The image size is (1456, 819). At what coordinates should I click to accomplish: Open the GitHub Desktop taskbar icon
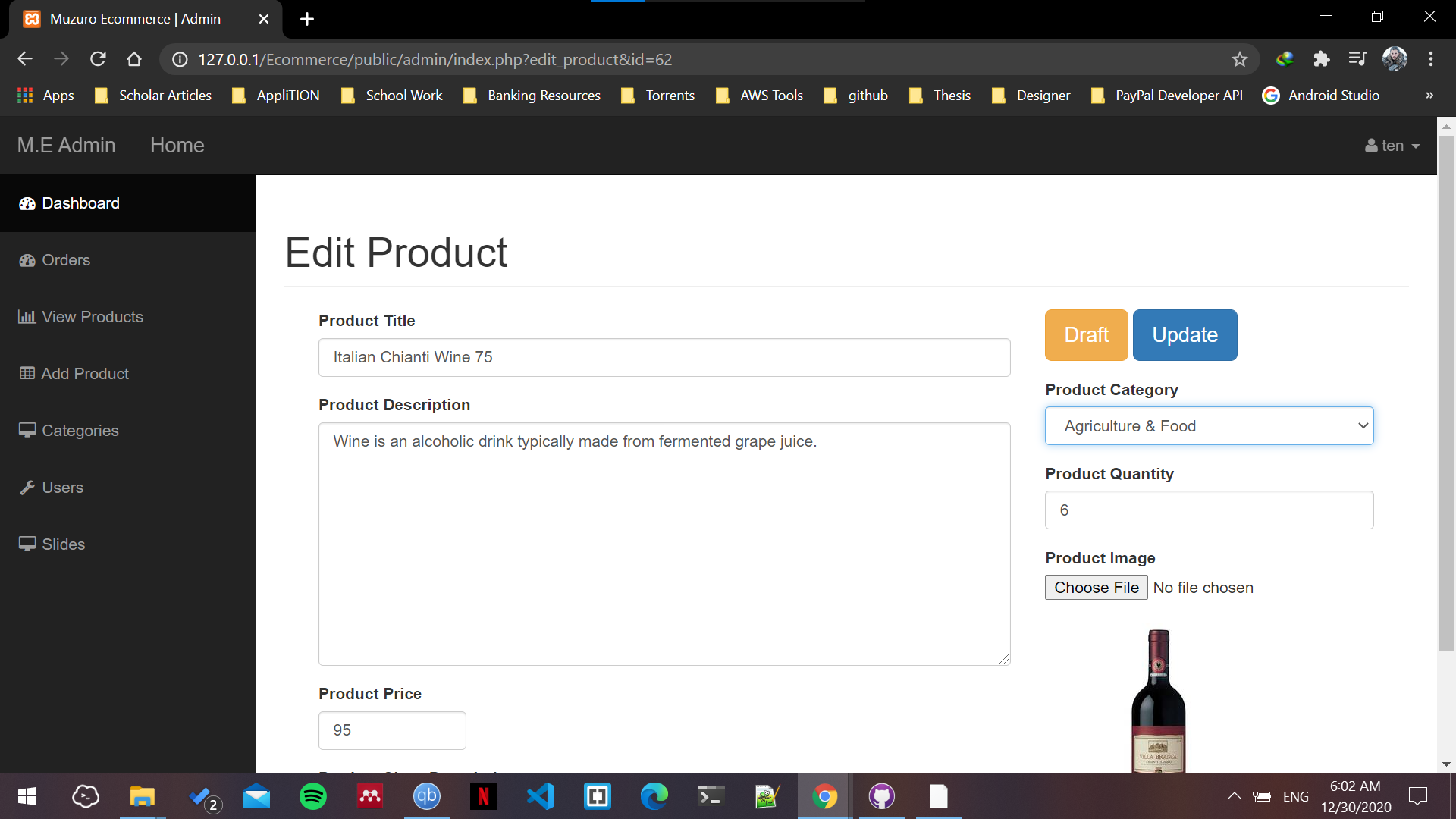(881, 796)
